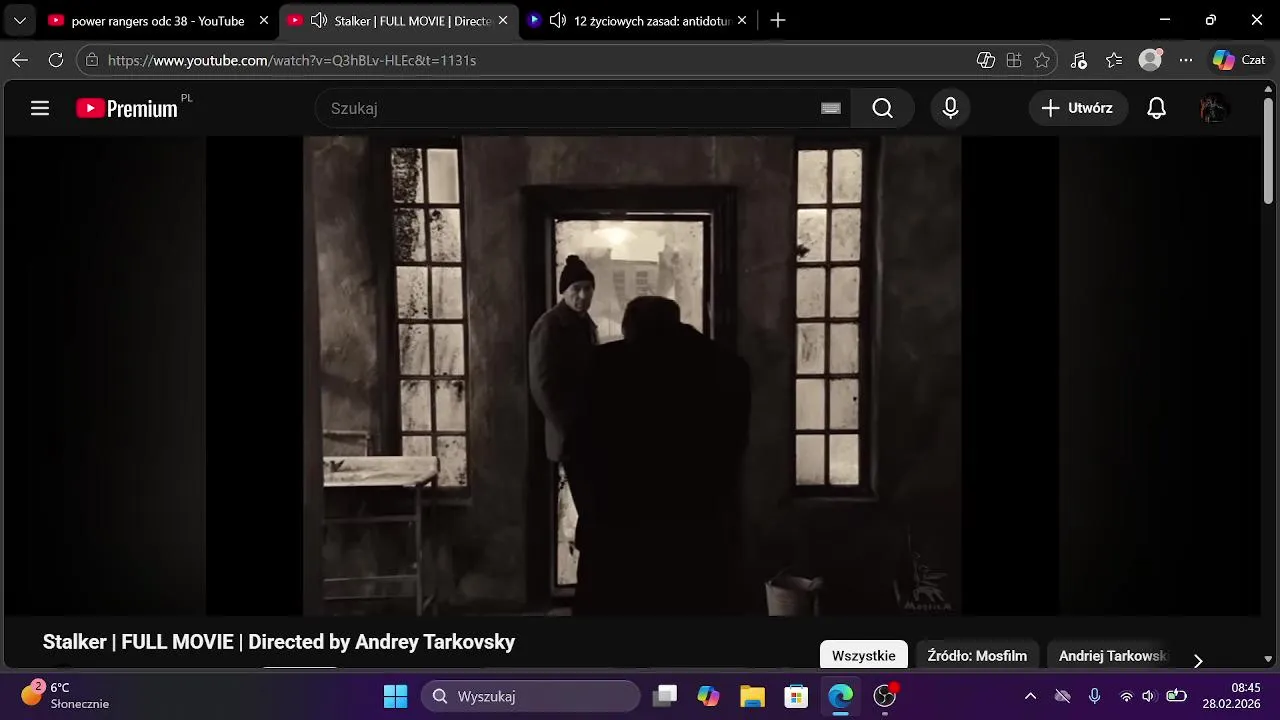Mute audio on Stalker tab speaker icon
The height and width of the screenshot is (720, 1280).
coord(319,20)
